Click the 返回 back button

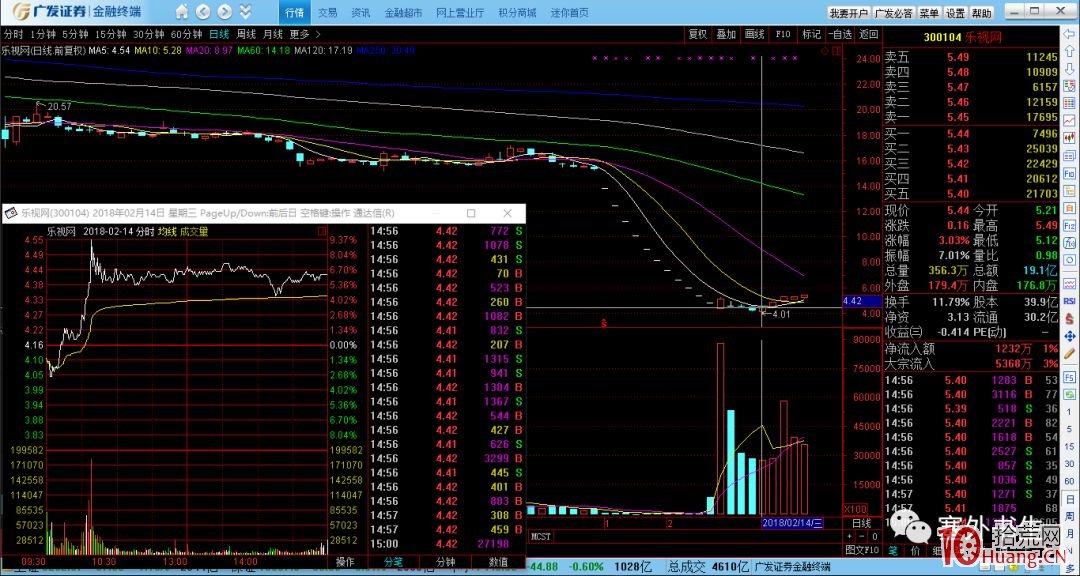(869, 34)
